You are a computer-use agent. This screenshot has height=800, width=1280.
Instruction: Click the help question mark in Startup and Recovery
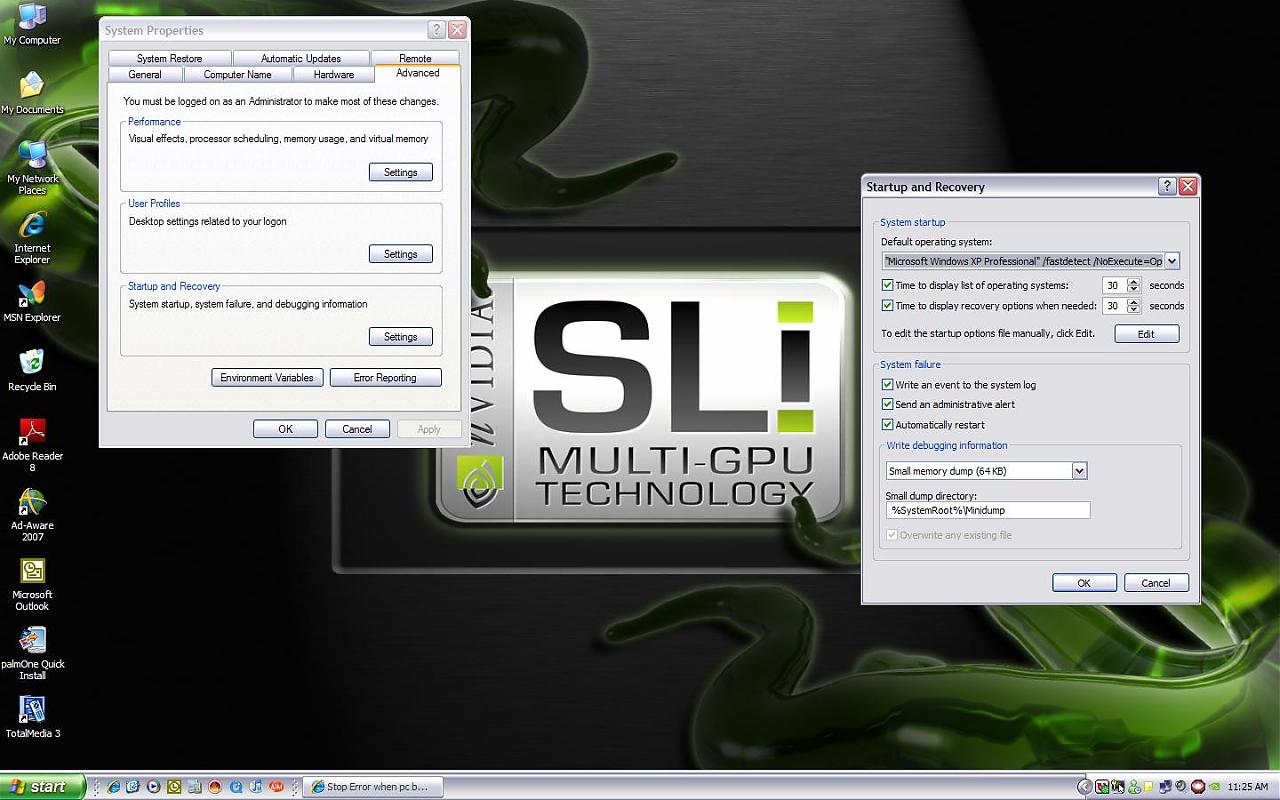(1166, 187)
